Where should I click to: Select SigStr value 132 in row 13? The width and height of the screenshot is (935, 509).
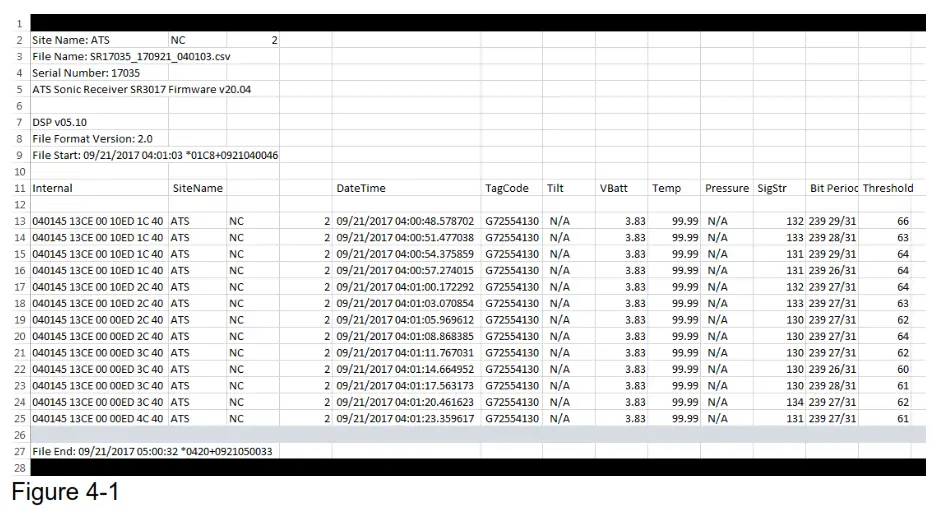(x=779, y=221)
